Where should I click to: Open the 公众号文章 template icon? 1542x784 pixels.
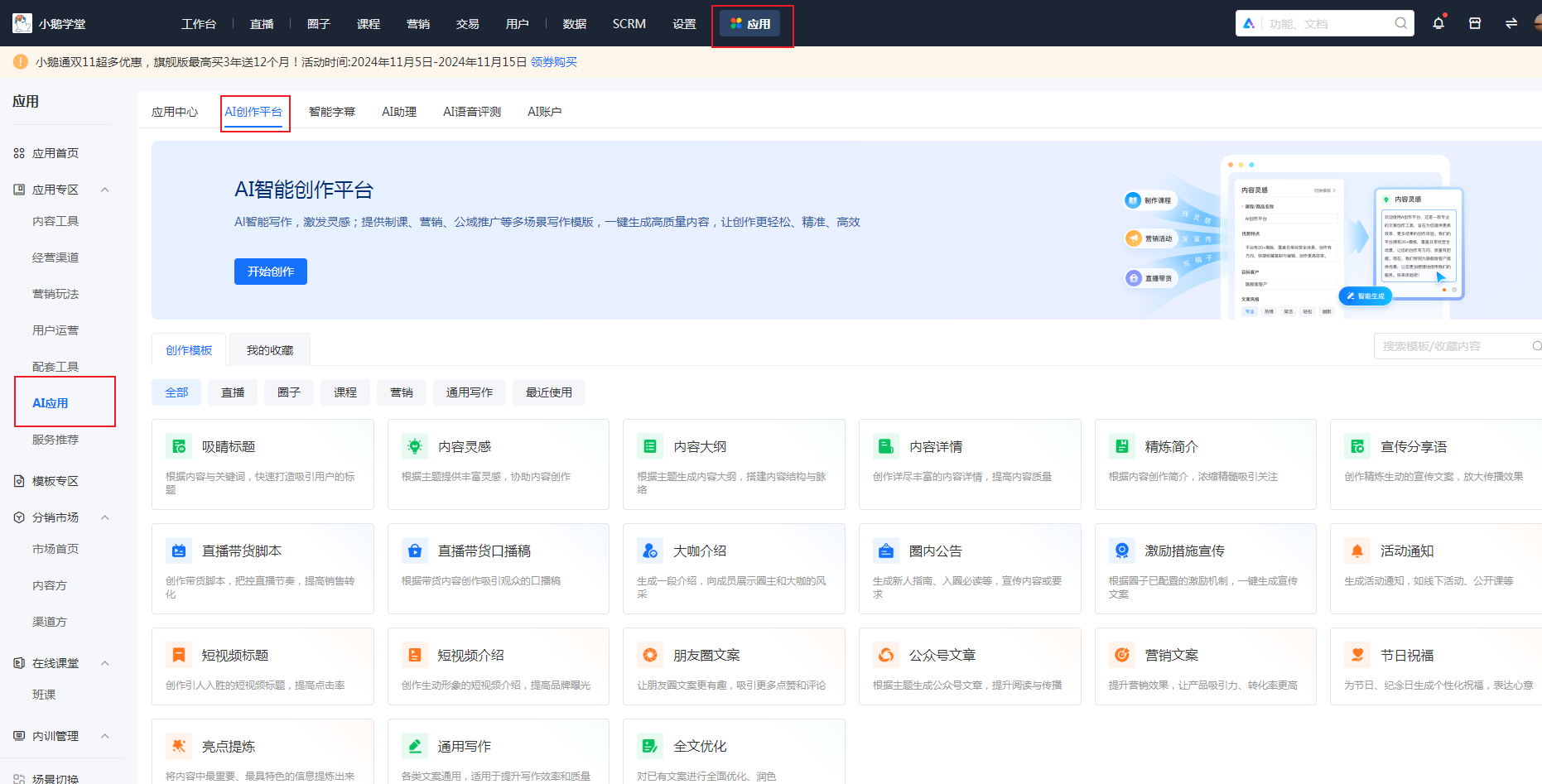click(886, 654)
